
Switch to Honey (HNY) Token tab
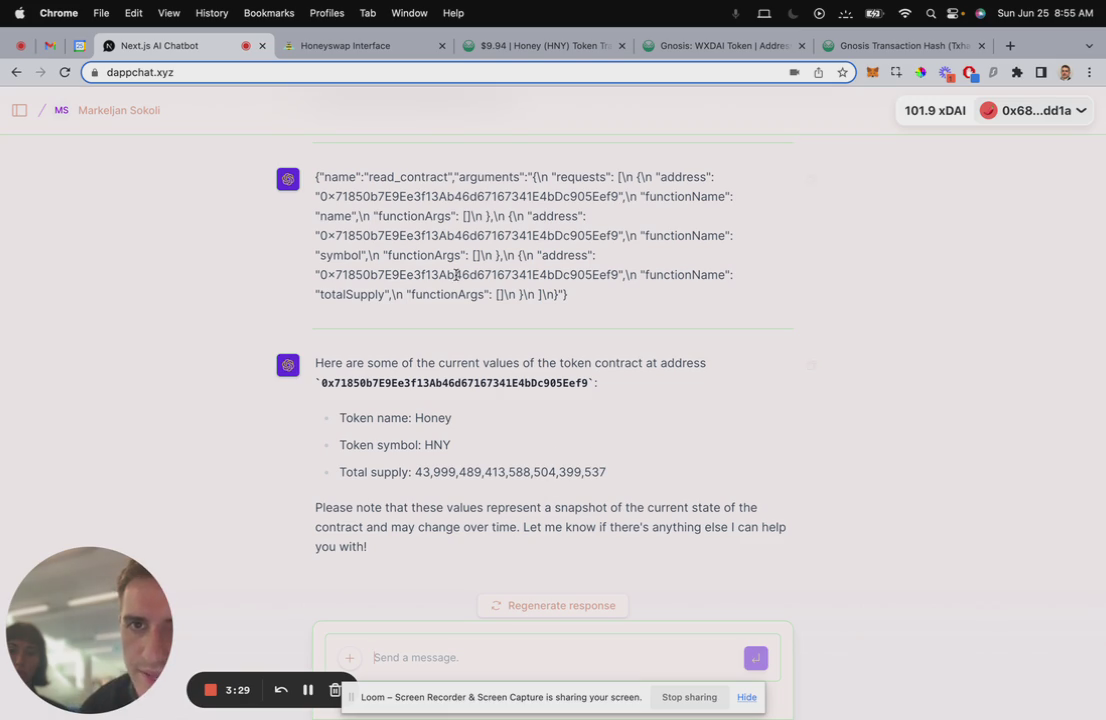pyautogui.click(x=543, y=46)
